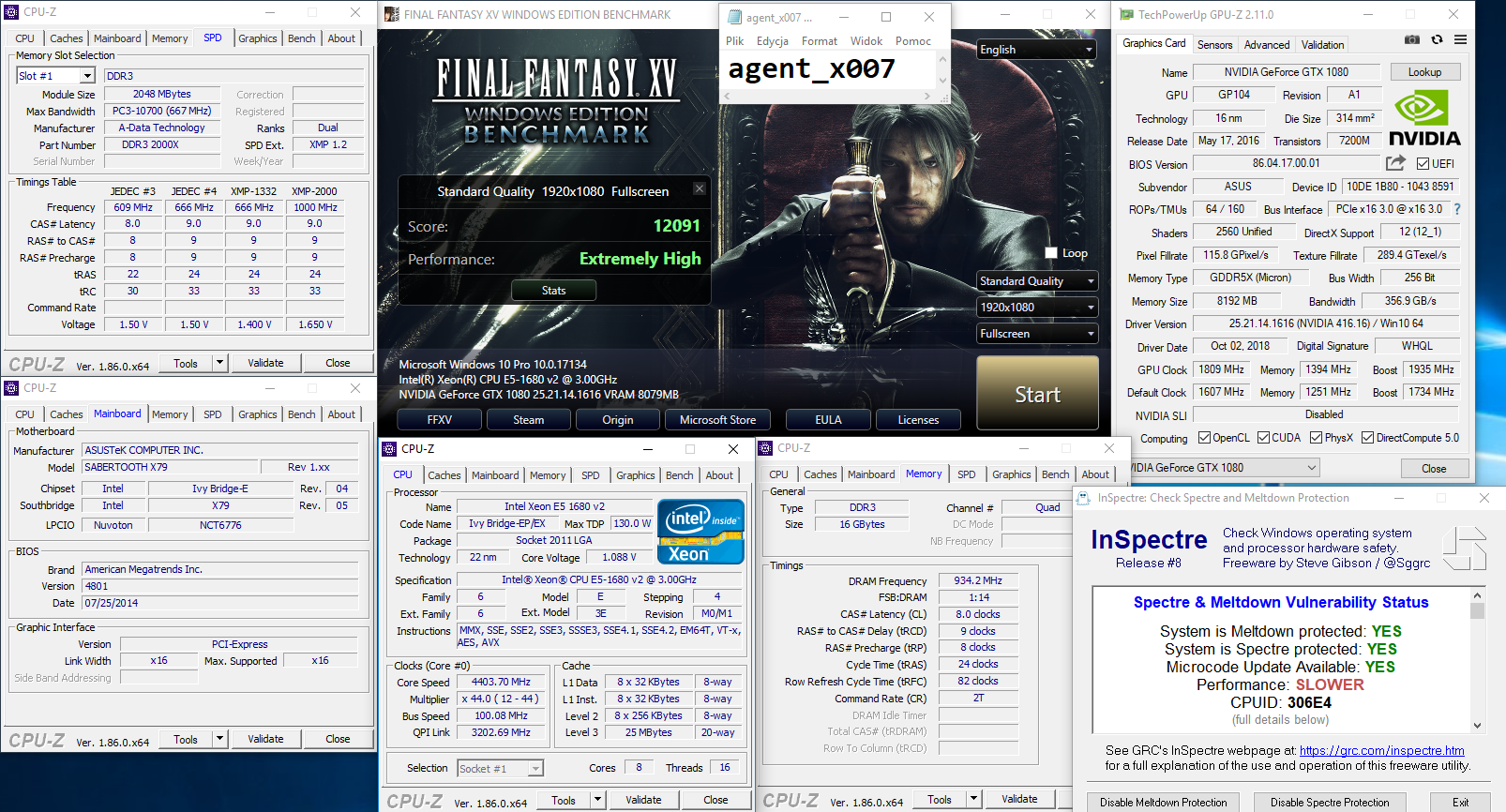The height and width of the screenshot is (812, 1506).
Task: Toggle the PhysX checkbox in GPU-Z
Action: 1317,438
